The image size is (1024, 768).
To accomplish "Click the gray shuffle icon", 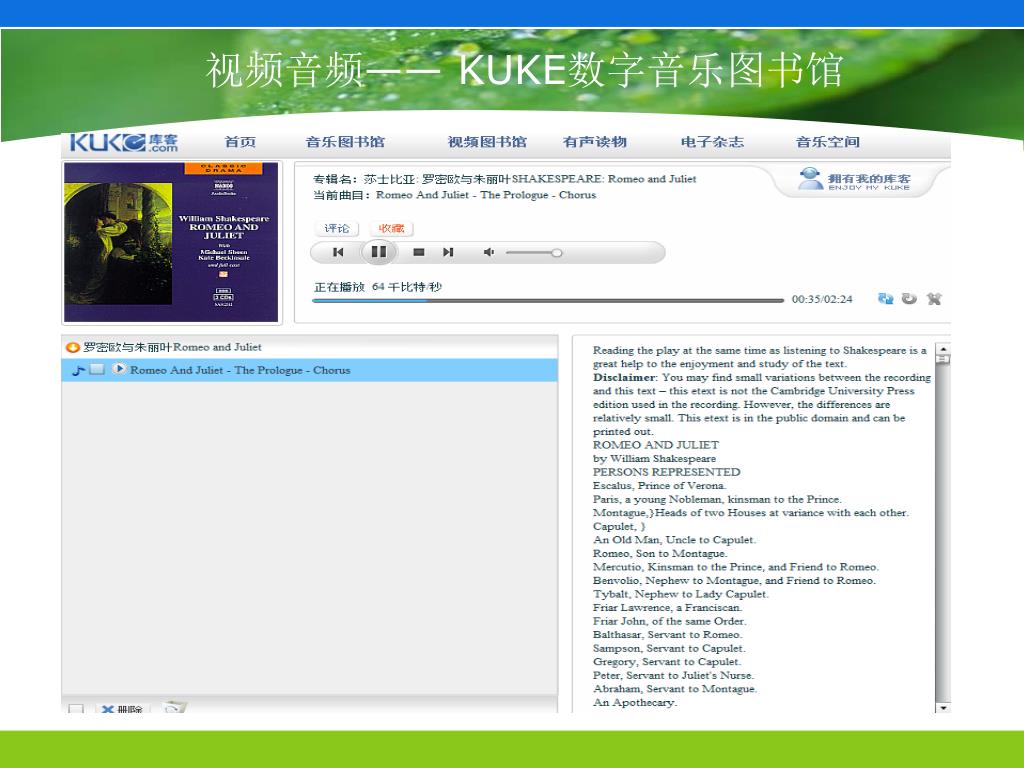I will 934,298.
